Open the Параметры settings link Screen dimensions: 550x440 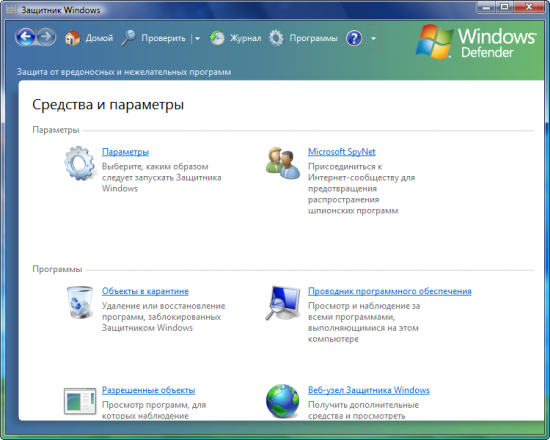tap(125, 152)
